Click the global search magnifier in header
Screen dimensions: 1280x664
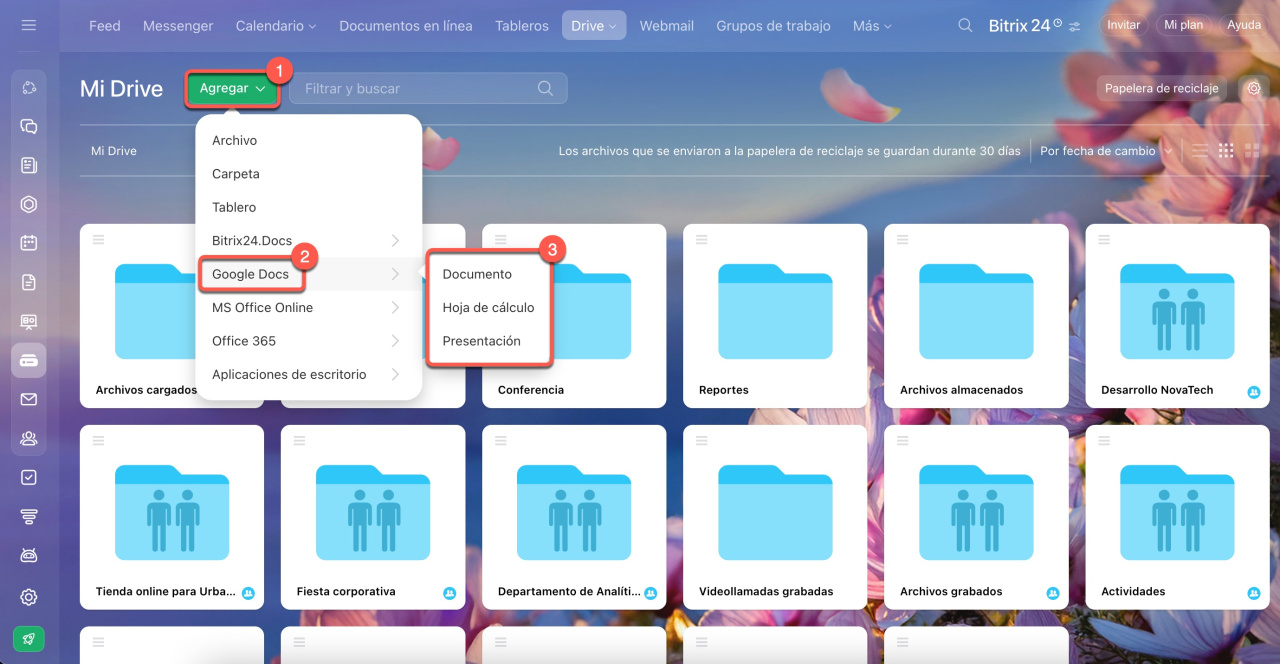[x=965, y=26]
